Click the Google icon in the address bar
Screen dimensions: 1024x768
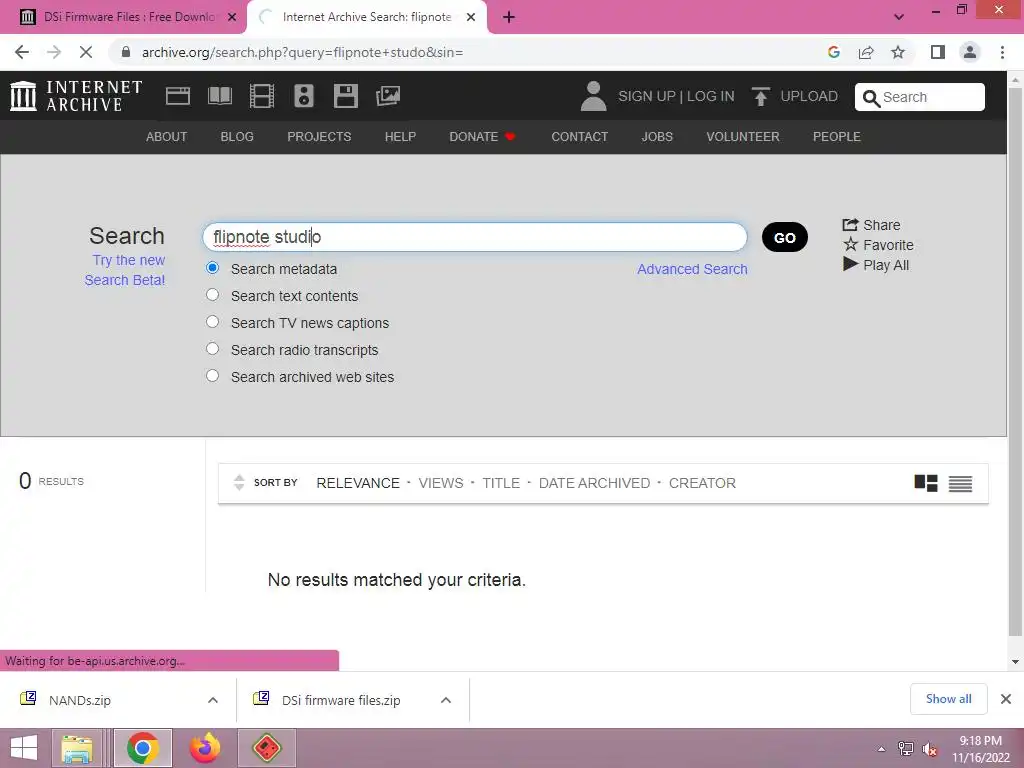(833, 52)
